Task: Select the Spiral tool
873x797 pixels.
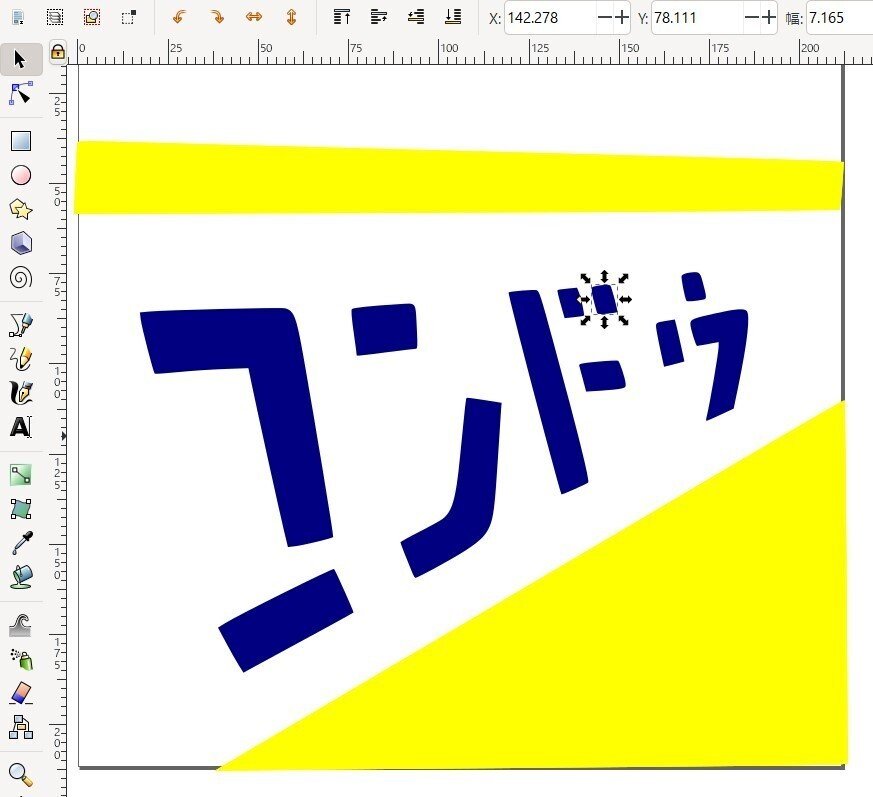Action: coord(21,277)
